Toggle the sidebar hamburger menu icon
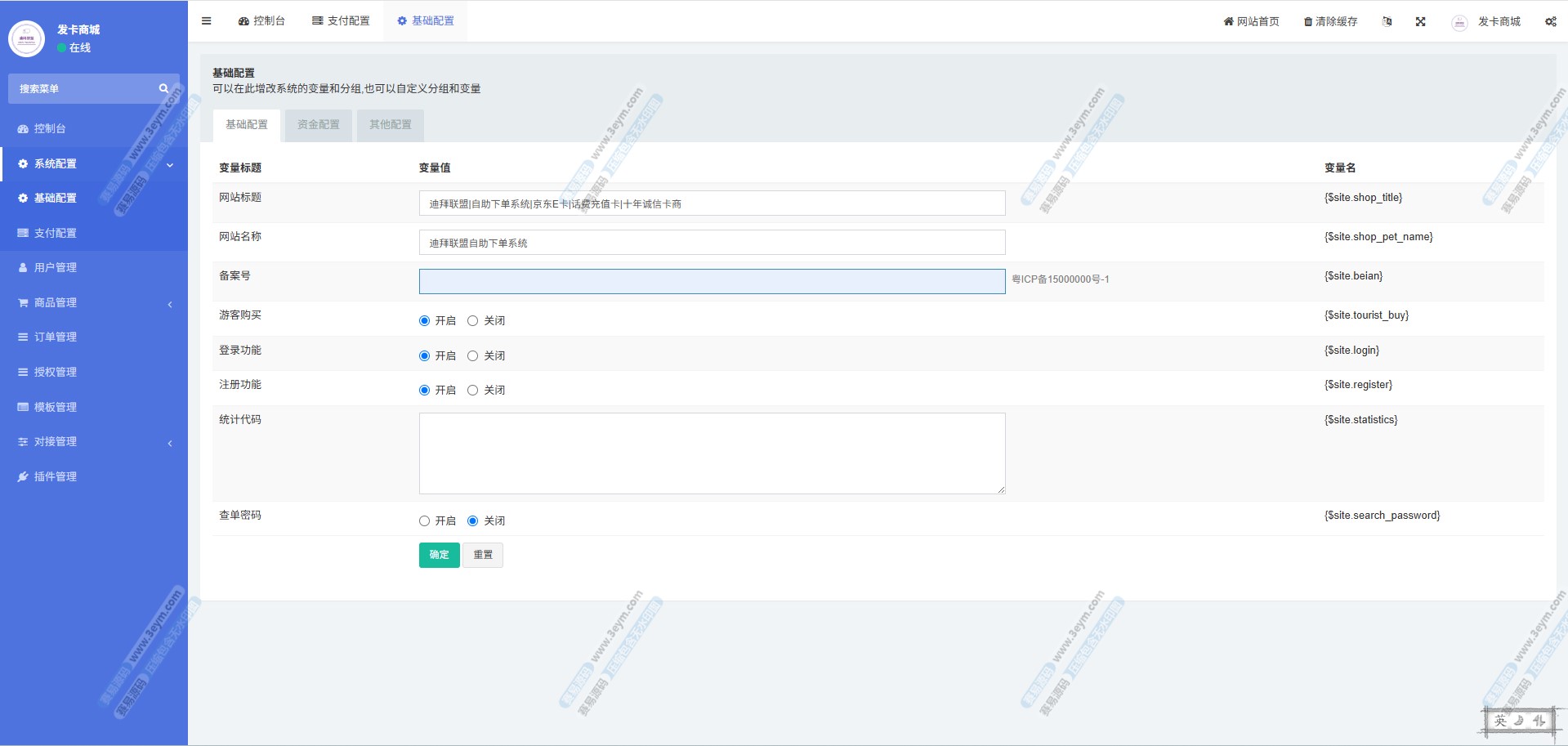The height and width of the screenshot is (746, 1568). 207,21
